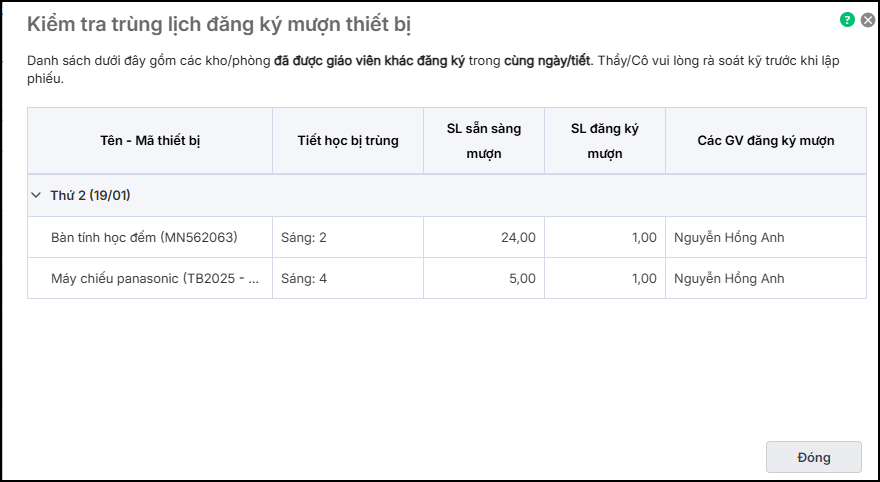Click Nguyễn Hồng Anh in the Máy chiếu row
This screenshot has height=482, width=880.
pyautogui.click(x=729, y=279)
